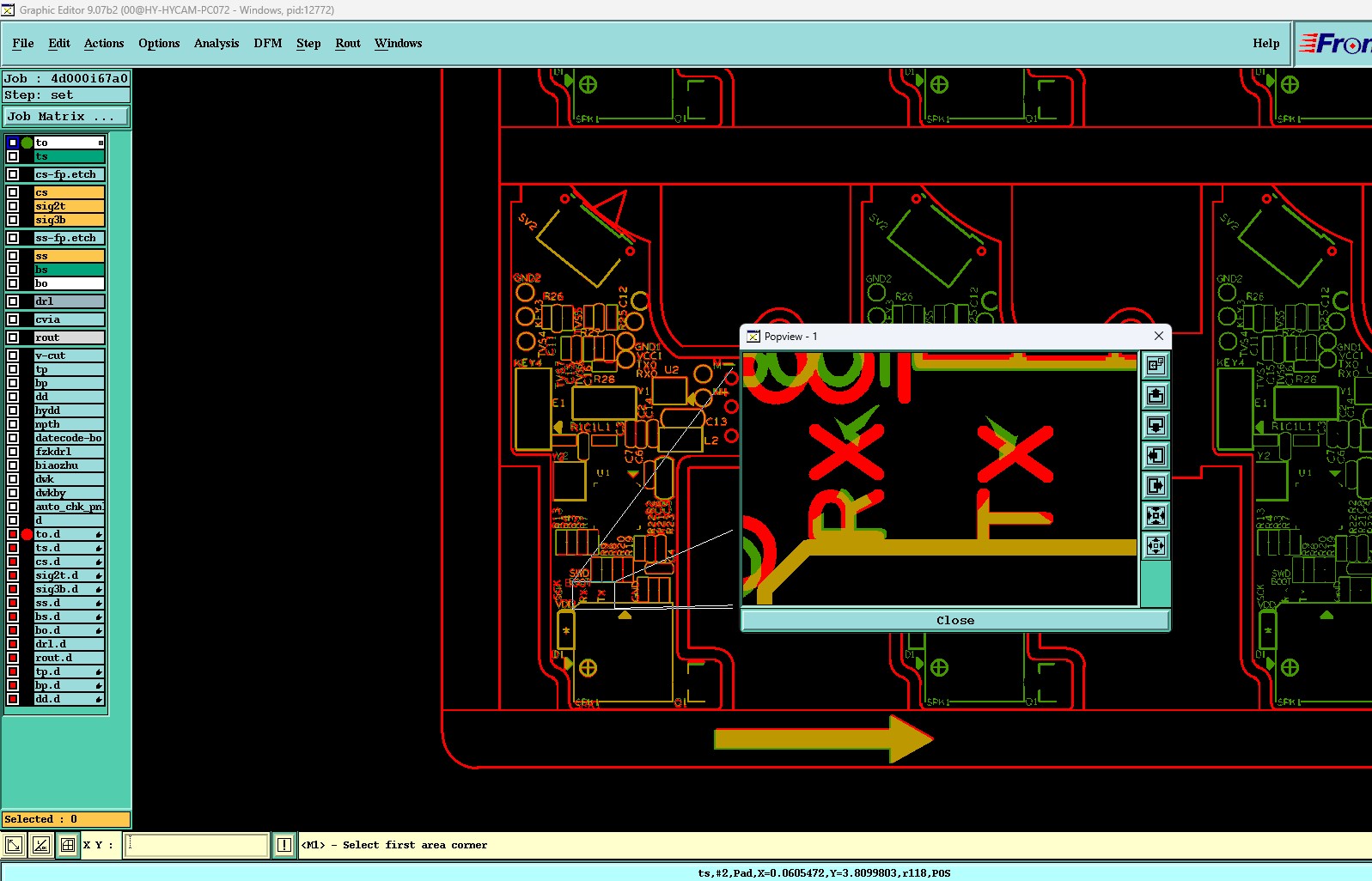Open the Windows menu
This screenshot has width=1372, height=881.
click(x=399, y=43)
